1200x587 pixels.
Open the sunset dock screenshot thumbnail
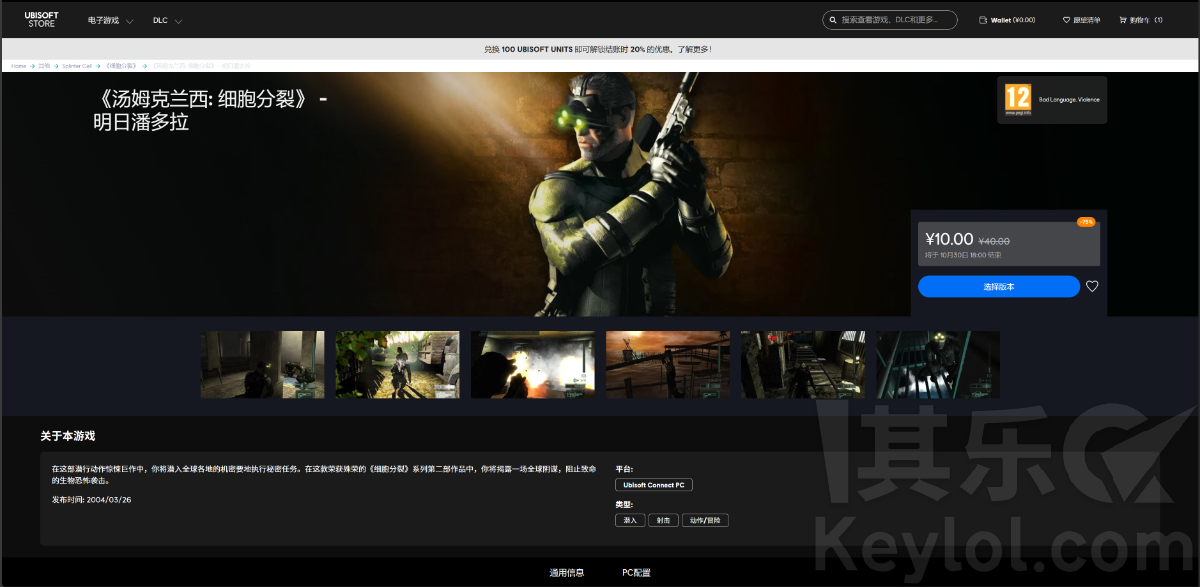(668, 365)
